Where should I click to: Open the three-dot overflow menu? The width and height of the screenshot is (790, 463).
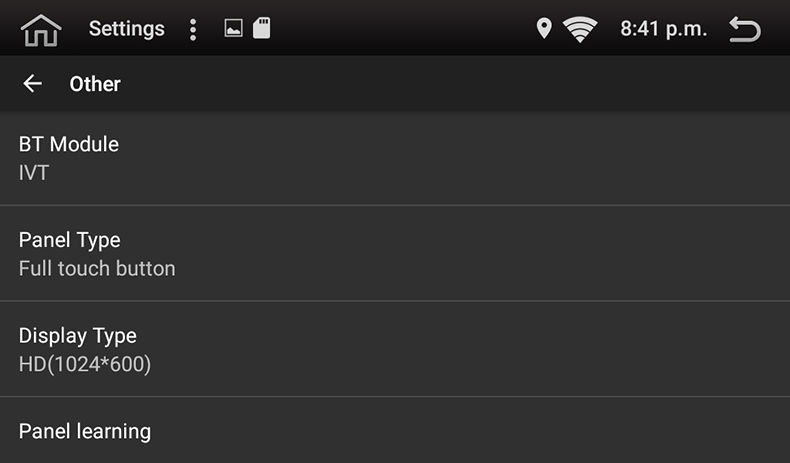(193, 30)
